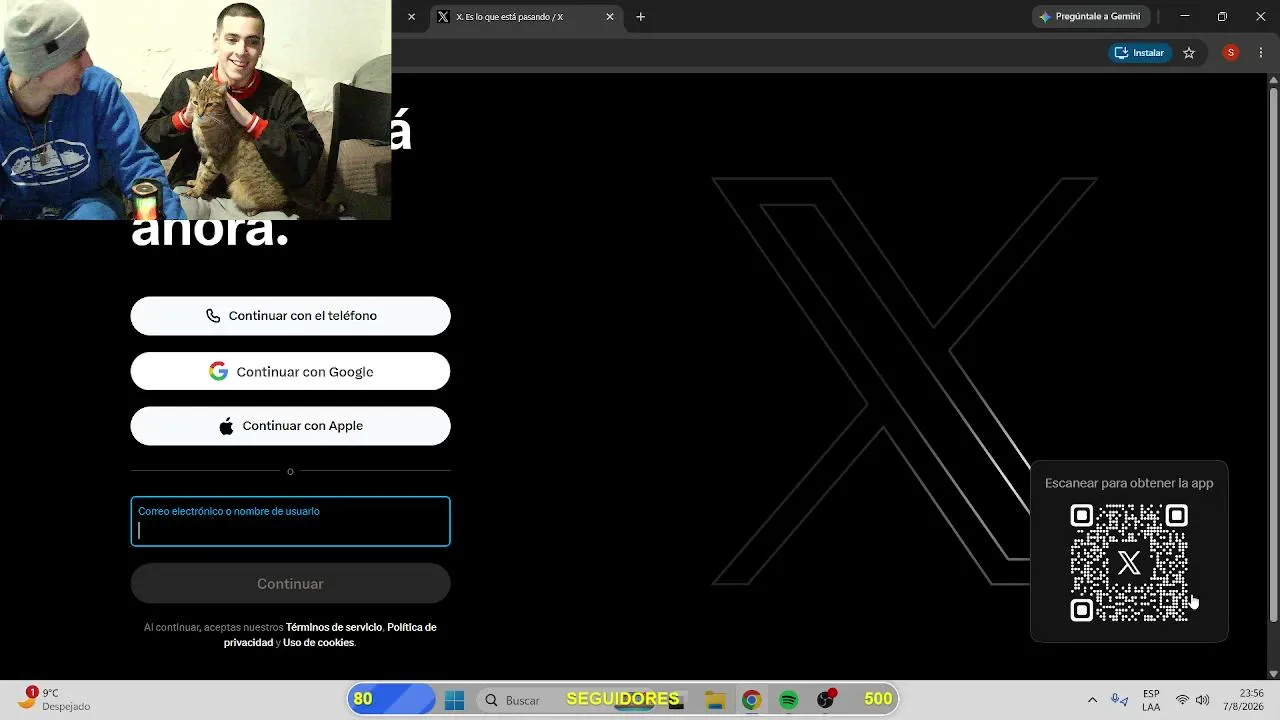
Task: Click the microphone and location tray icon
Action: tap(1120, 700)
